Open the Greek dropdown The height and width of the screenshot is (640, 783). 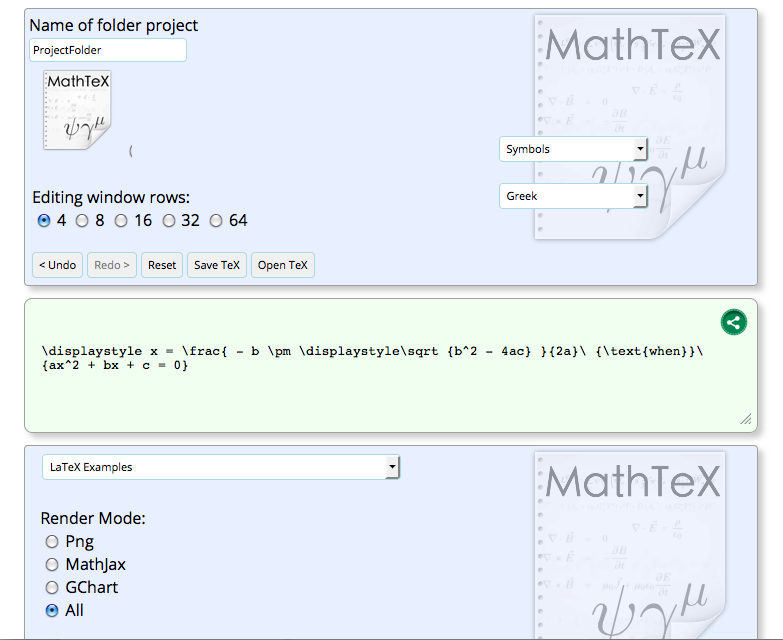(573, 196)
